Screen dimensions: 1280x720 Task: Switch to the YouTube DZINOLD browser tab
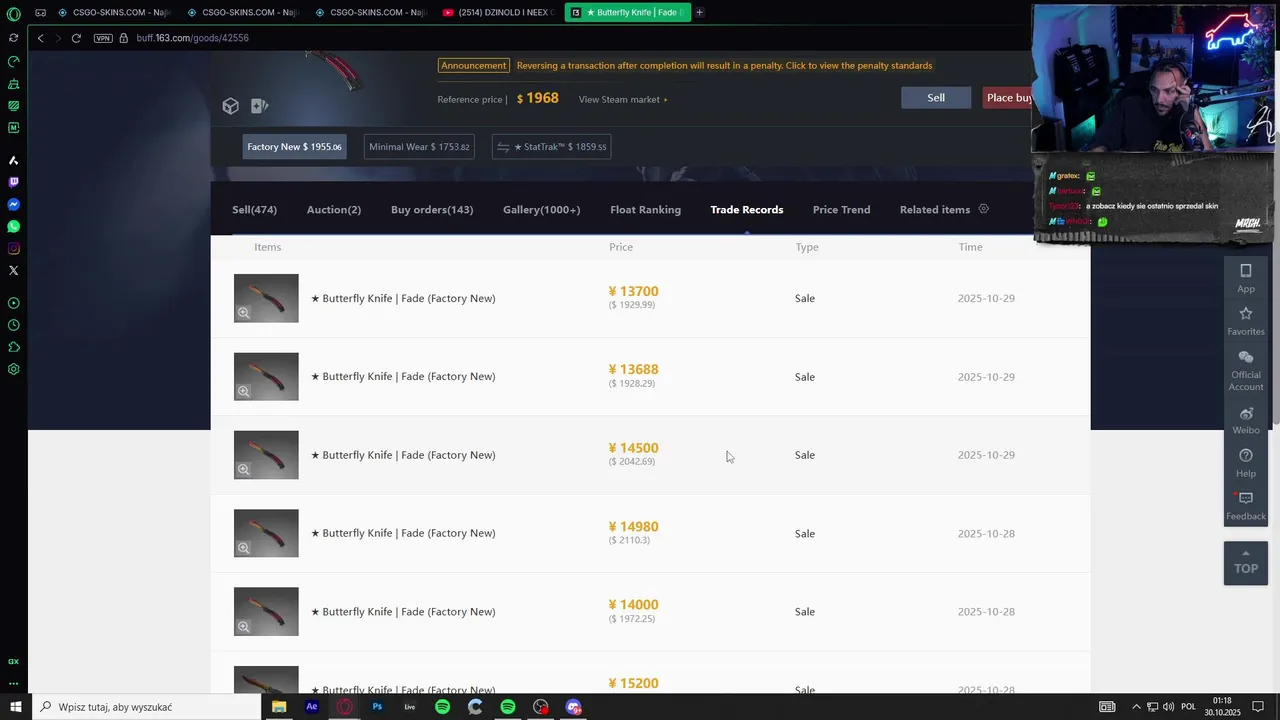tap(497, 13)
